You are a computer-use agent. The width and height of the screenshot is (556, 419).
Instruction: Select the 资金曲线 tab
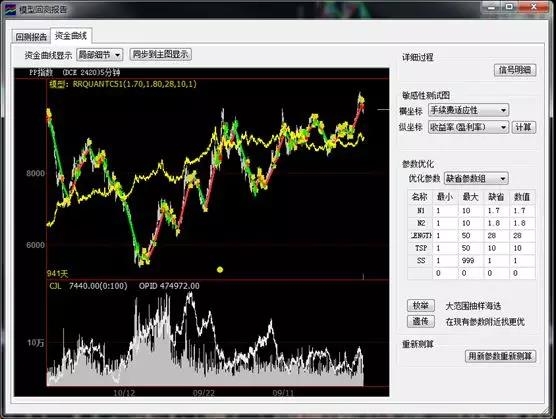pyautogui.click(x=71, y=35)
